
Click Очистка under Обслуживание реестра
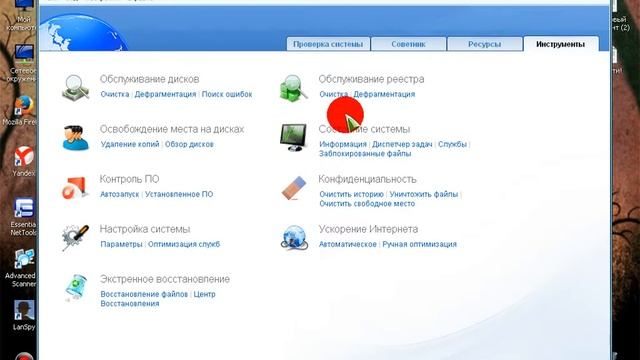[x=333, y=94]
